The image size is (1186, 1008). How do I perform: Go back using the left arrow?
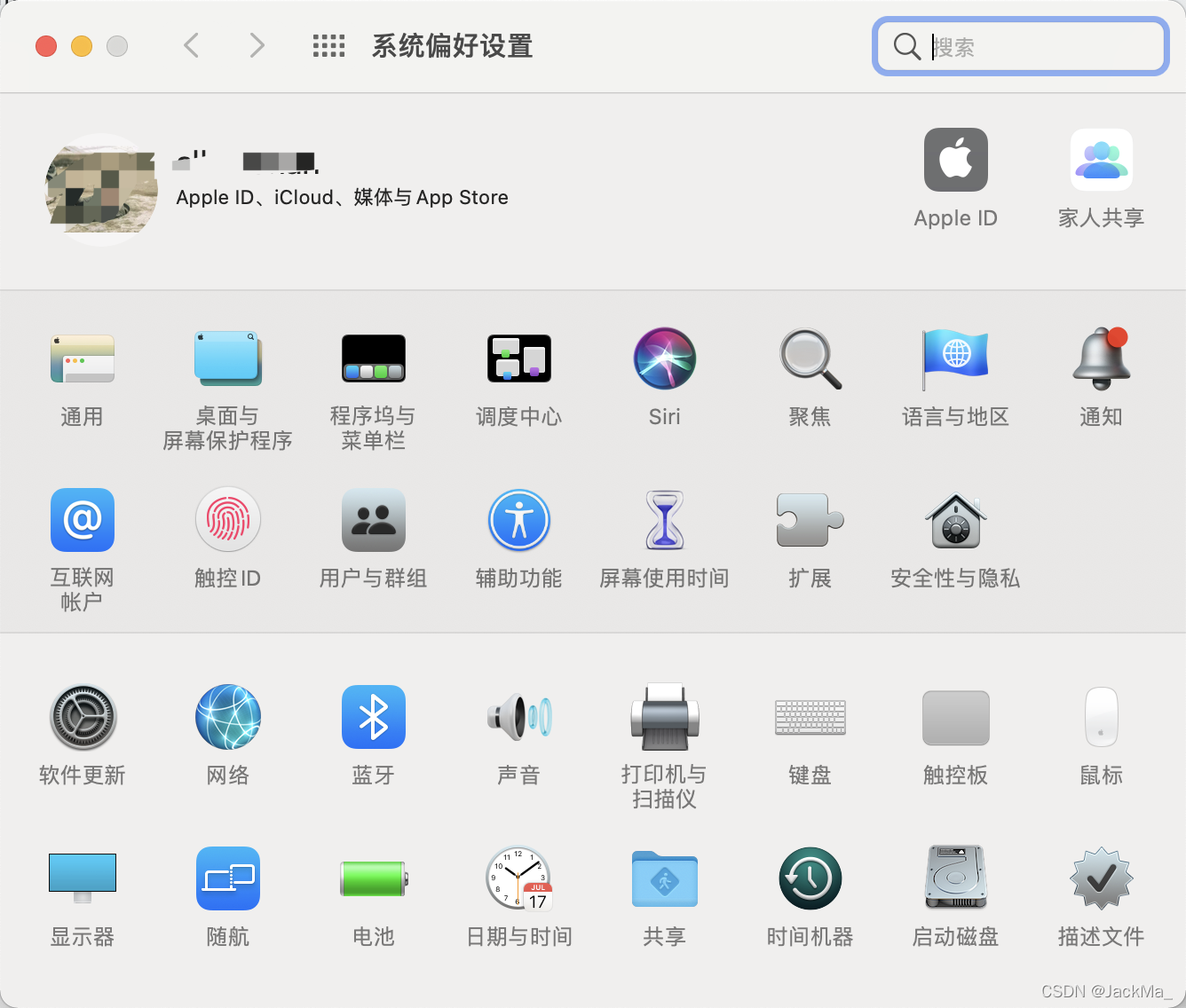[191, 45]
